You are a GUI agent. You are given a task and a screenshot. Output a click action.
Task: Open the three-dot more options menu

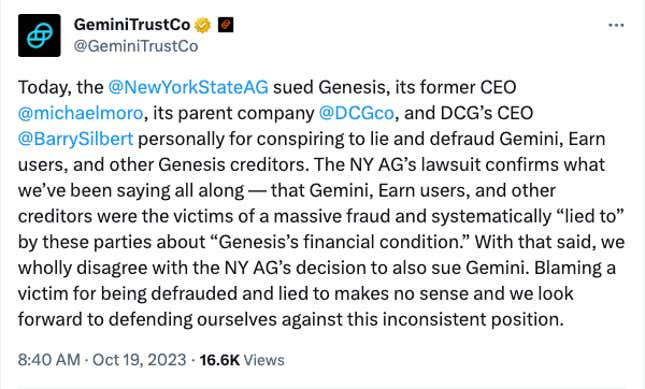pos(616,25)
